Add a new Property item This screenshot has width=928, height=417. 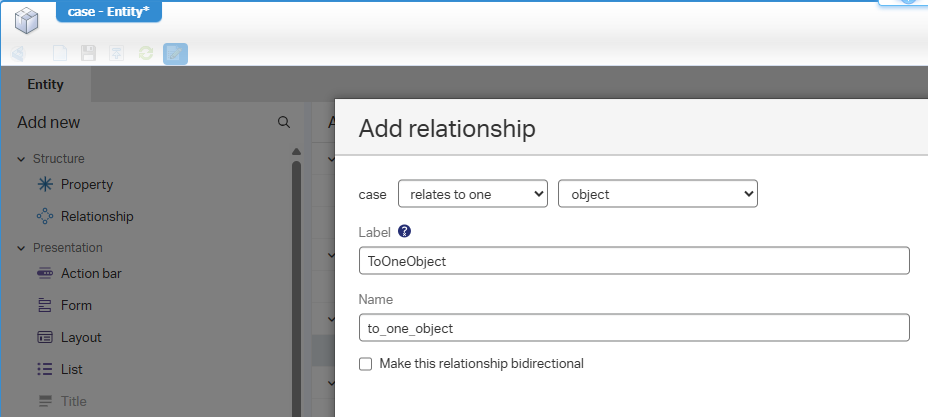coord(86,185)
